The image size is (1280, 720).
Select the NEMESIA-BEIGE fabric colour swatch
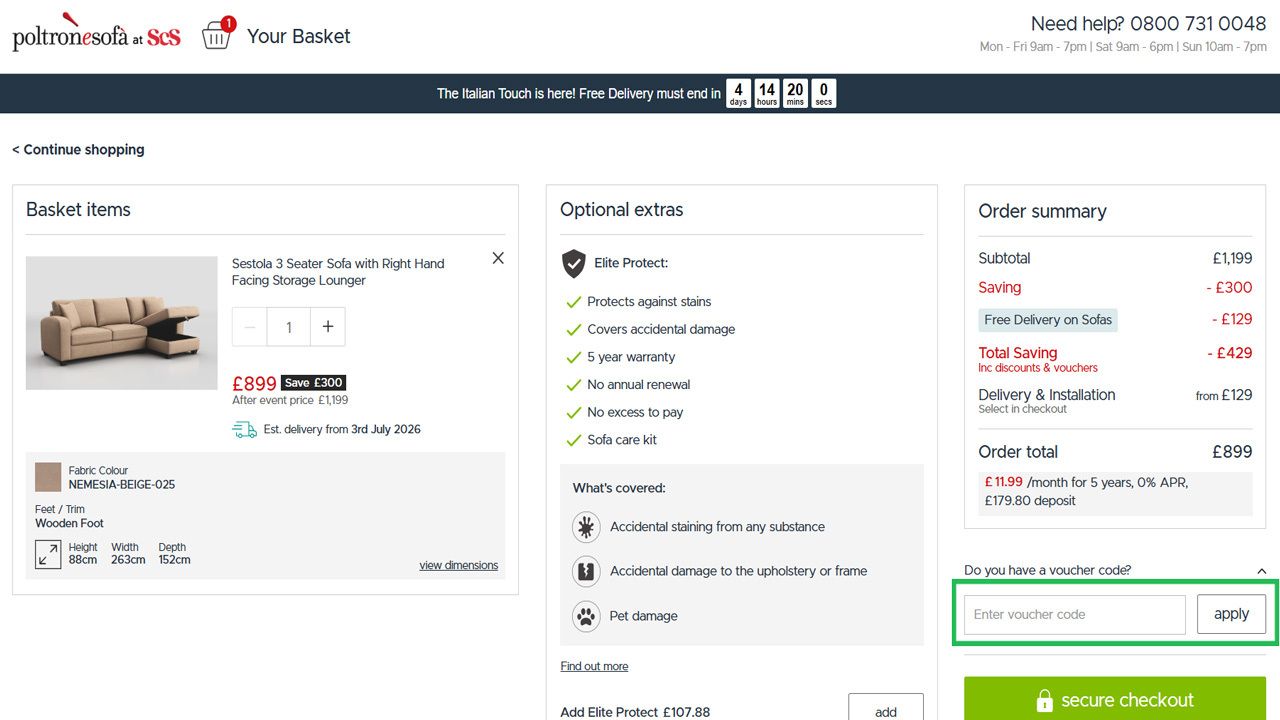click(49, 477)
